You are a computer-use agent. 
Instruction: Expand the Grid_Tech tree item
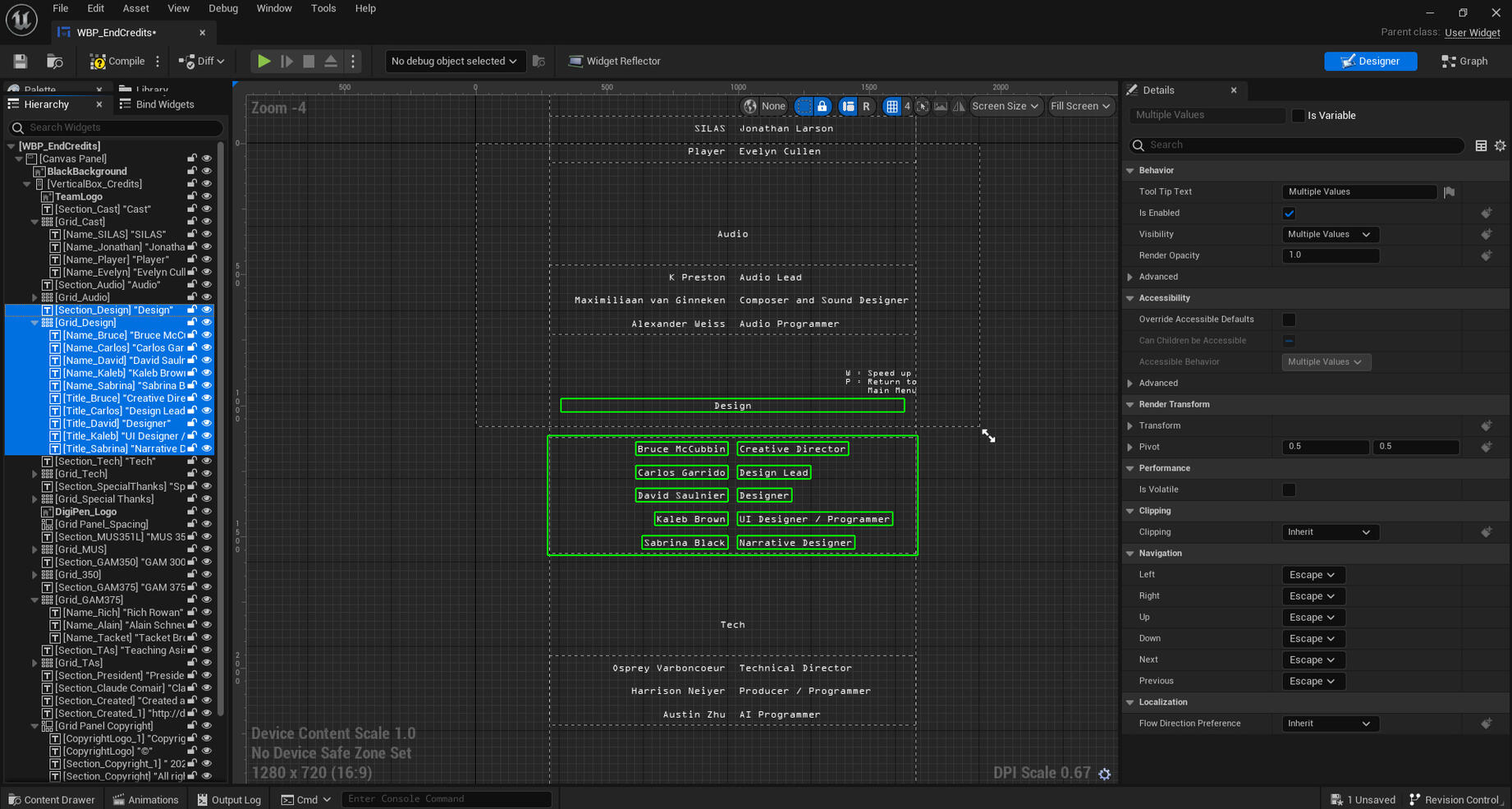pyautogui.click(x=34, y=474)
